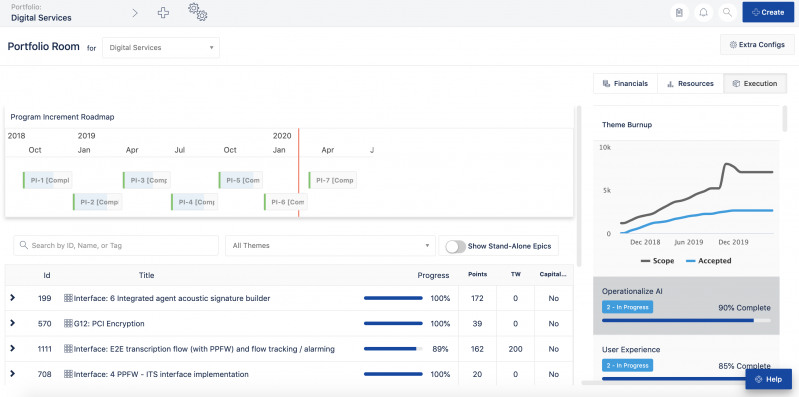The height and width of the screenshot is (397, 799).
Task: Switch to the Resources tab
Action: pos(690,84)
